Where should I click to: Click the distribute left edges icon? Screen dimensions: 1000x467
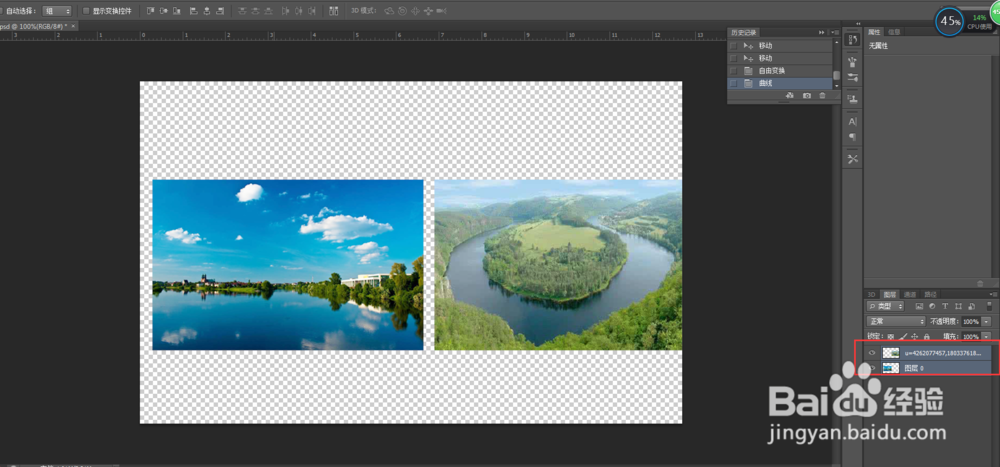(x=285, y=11)
